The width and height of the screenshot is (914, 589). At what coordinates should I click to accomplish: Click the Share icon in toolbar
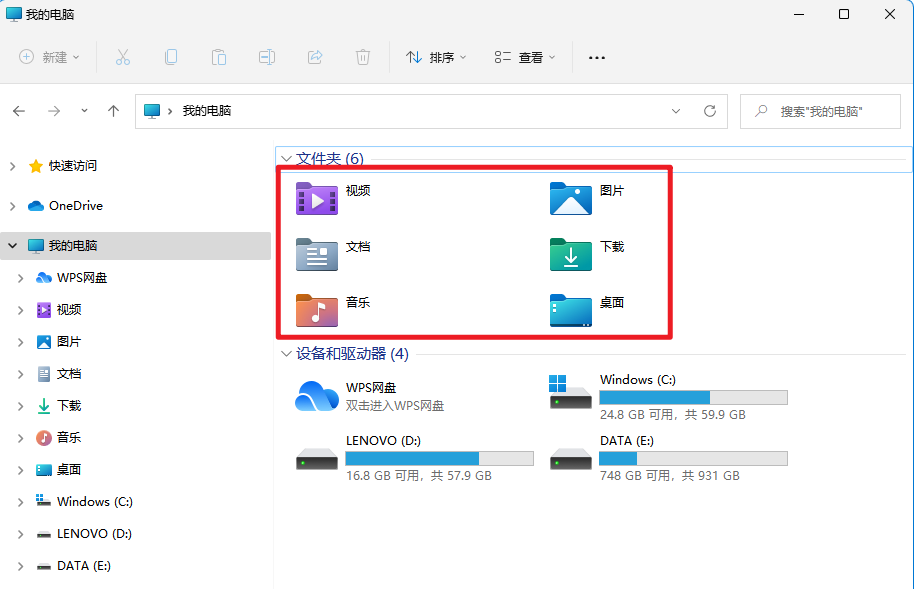click(x=315, y=57)
